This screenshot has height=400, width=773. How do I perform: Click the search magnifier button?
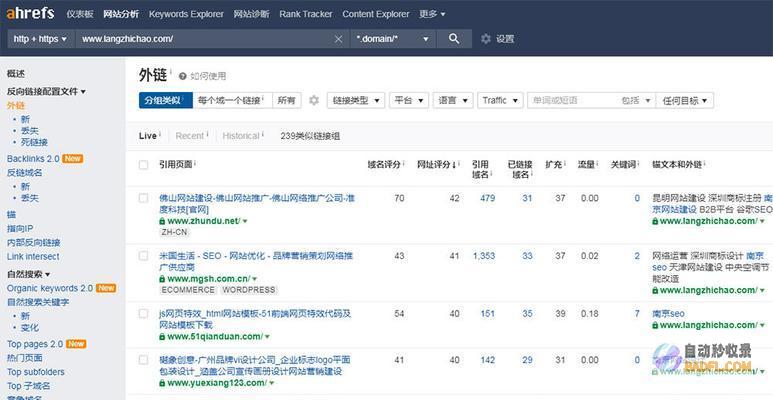pos(454,39)
